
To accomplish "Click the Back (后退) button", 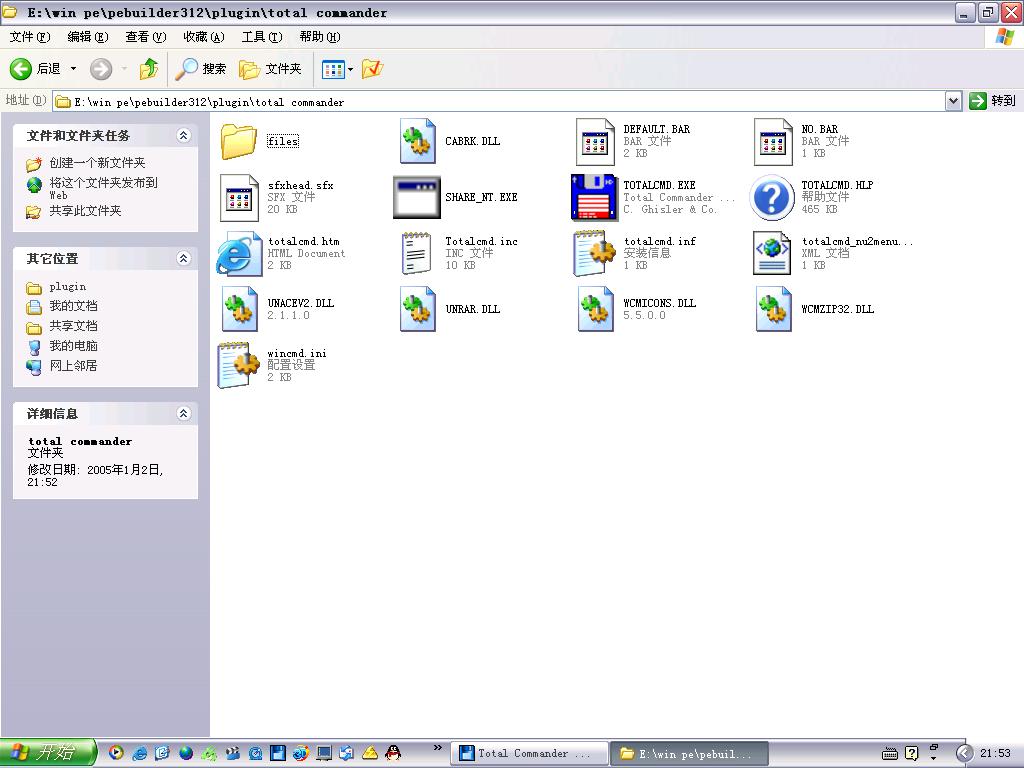I will [x=35, y=69].
